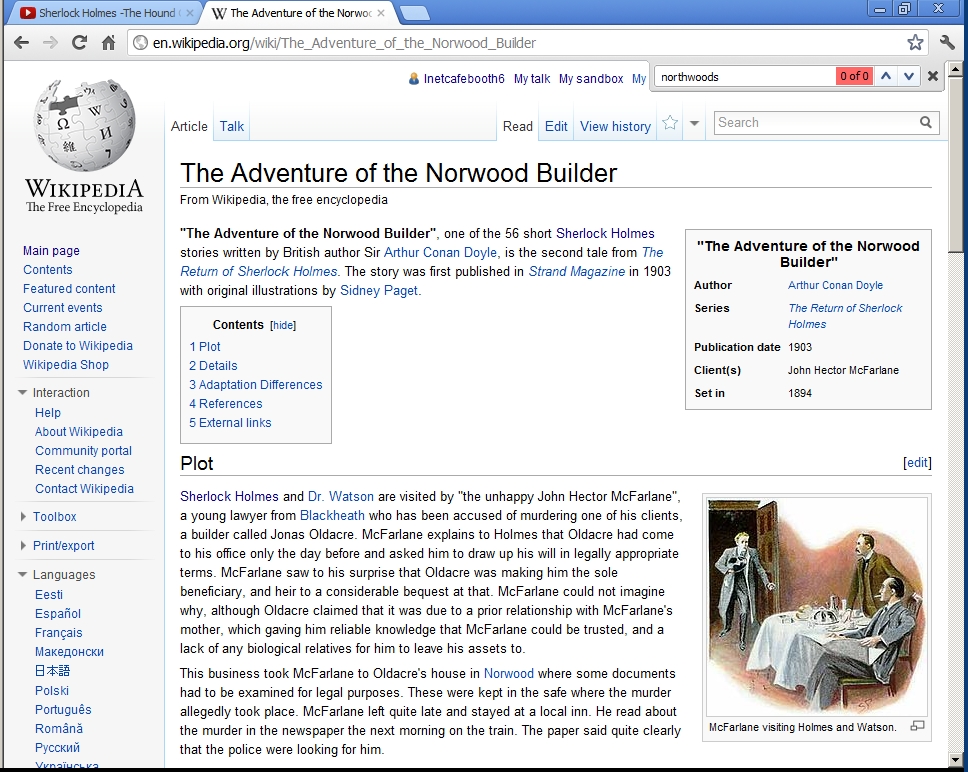Screen dimensions: 968x772
Task: Close the Sherlock Holmes YouTube tab
Action: pyautogui.click(x=190, y=12)
